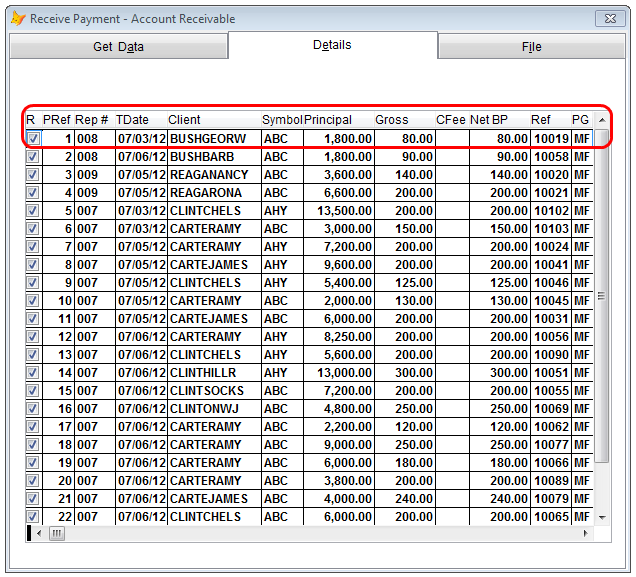
Task: Click Ref cell 10077
Action: click(551, 444)
